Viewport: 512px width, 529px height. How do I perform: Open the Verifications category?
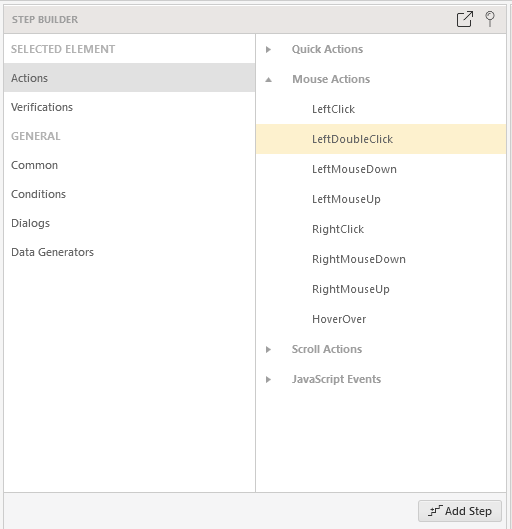click(130, 107)
